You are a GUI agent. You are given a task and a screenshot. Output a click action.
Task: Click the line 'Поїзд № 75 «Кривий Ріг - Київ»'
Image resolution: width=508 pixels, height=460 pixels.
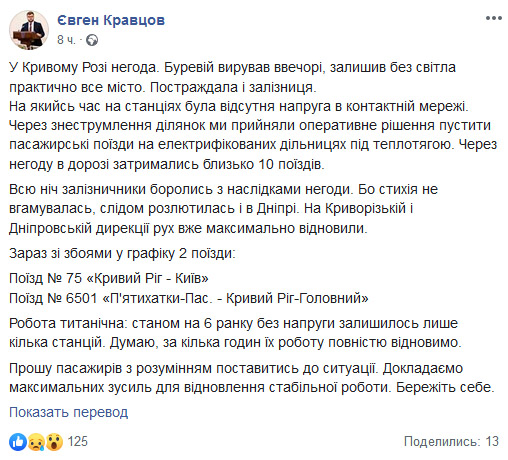pos(109,278)
